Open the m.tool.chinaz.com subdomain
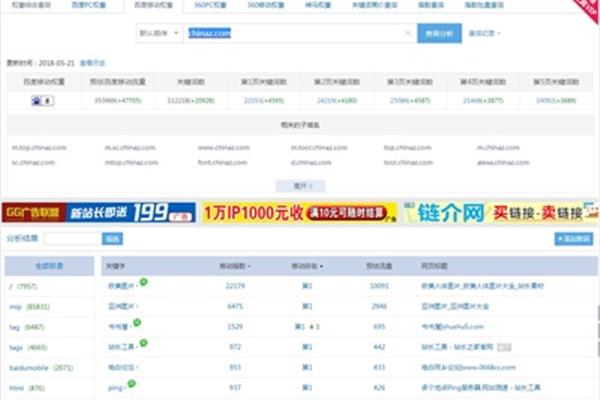 (x=319, y=148)
